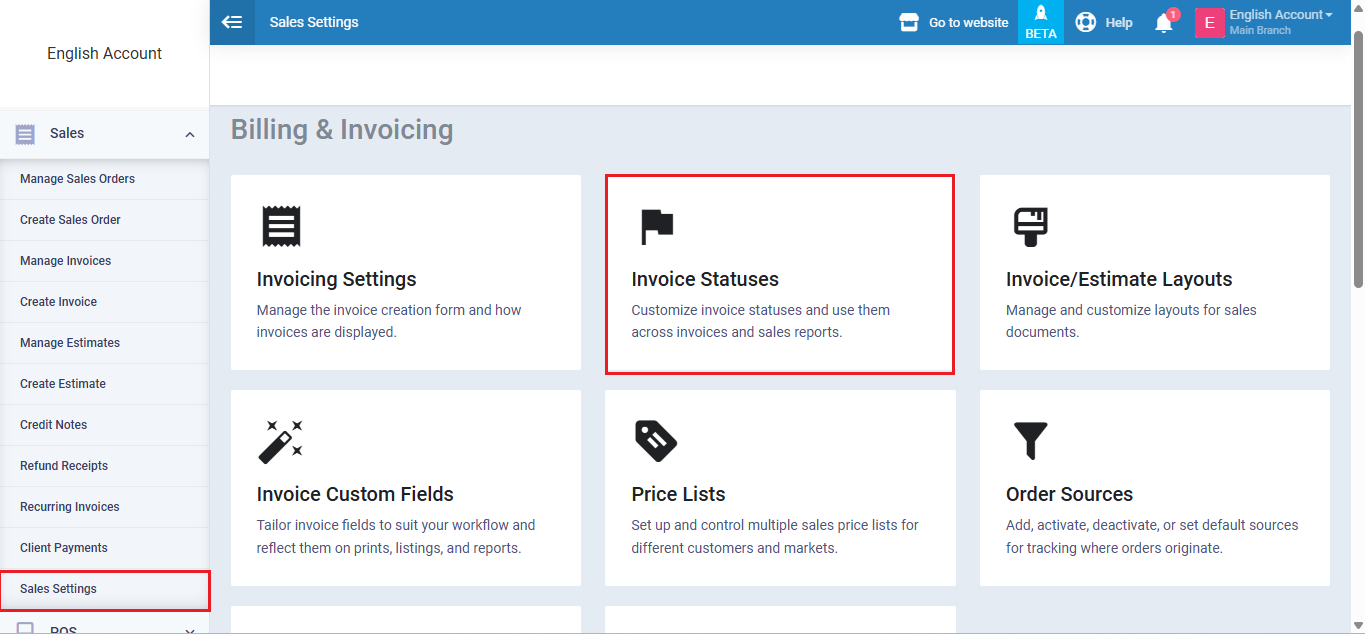Click the Invoice Statuses flag icon
1365x634 pixels.
(656, 227)
